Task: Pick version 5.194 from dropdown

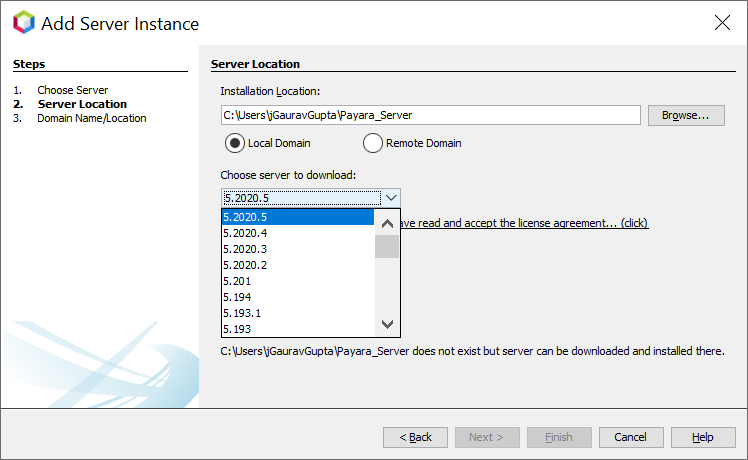Action: 297,297
